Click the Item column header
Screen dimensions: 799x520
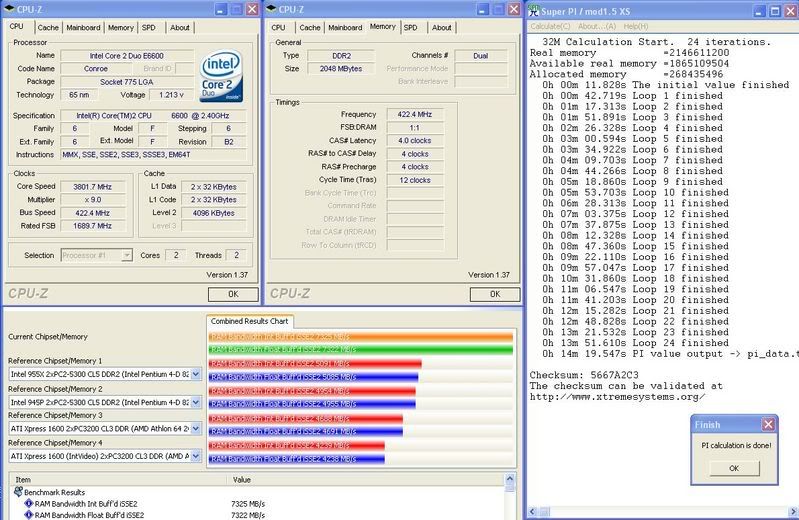(118, 480)
